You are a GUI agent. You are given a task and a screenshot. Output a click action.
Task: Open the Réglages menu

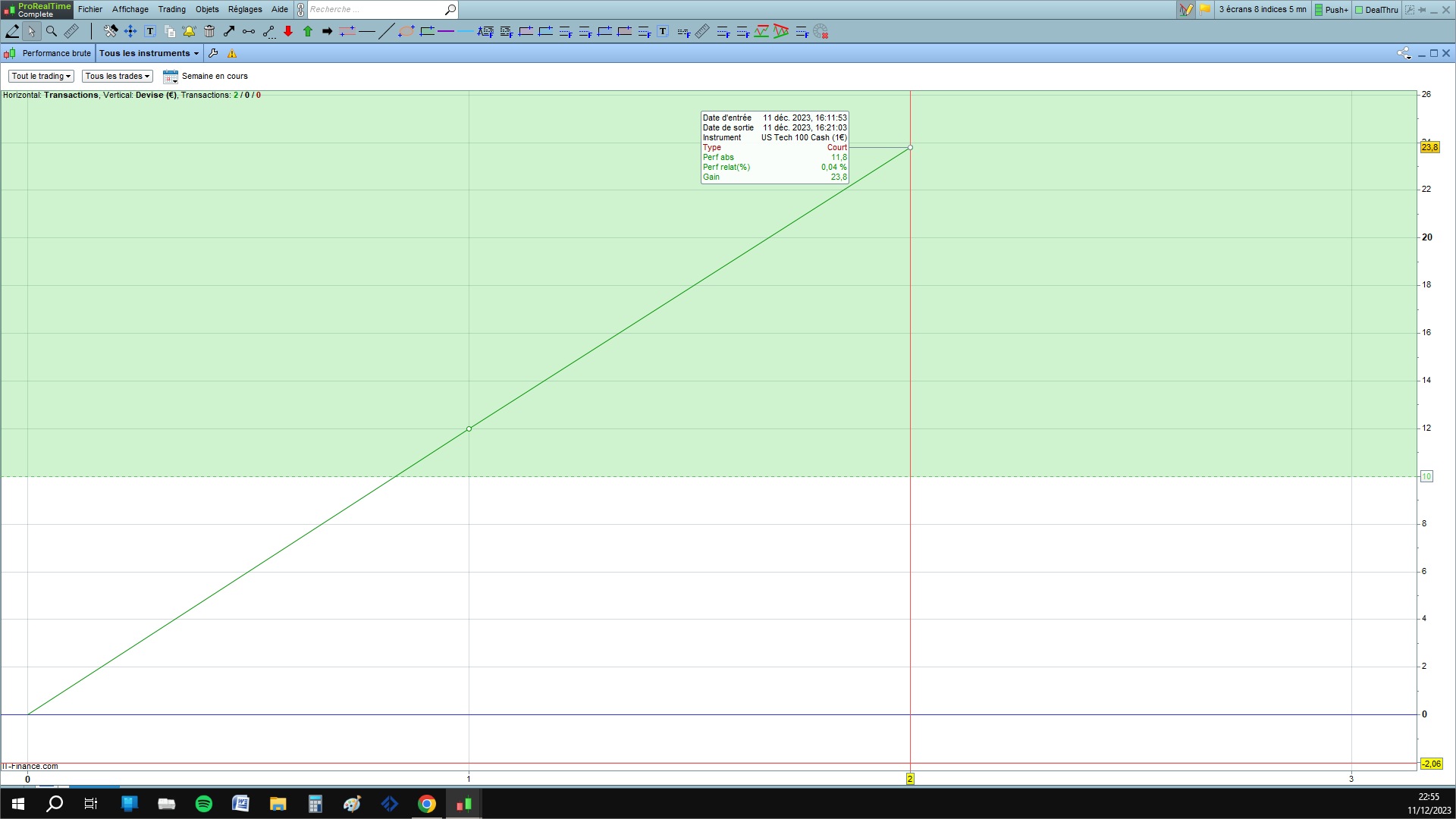244,9
